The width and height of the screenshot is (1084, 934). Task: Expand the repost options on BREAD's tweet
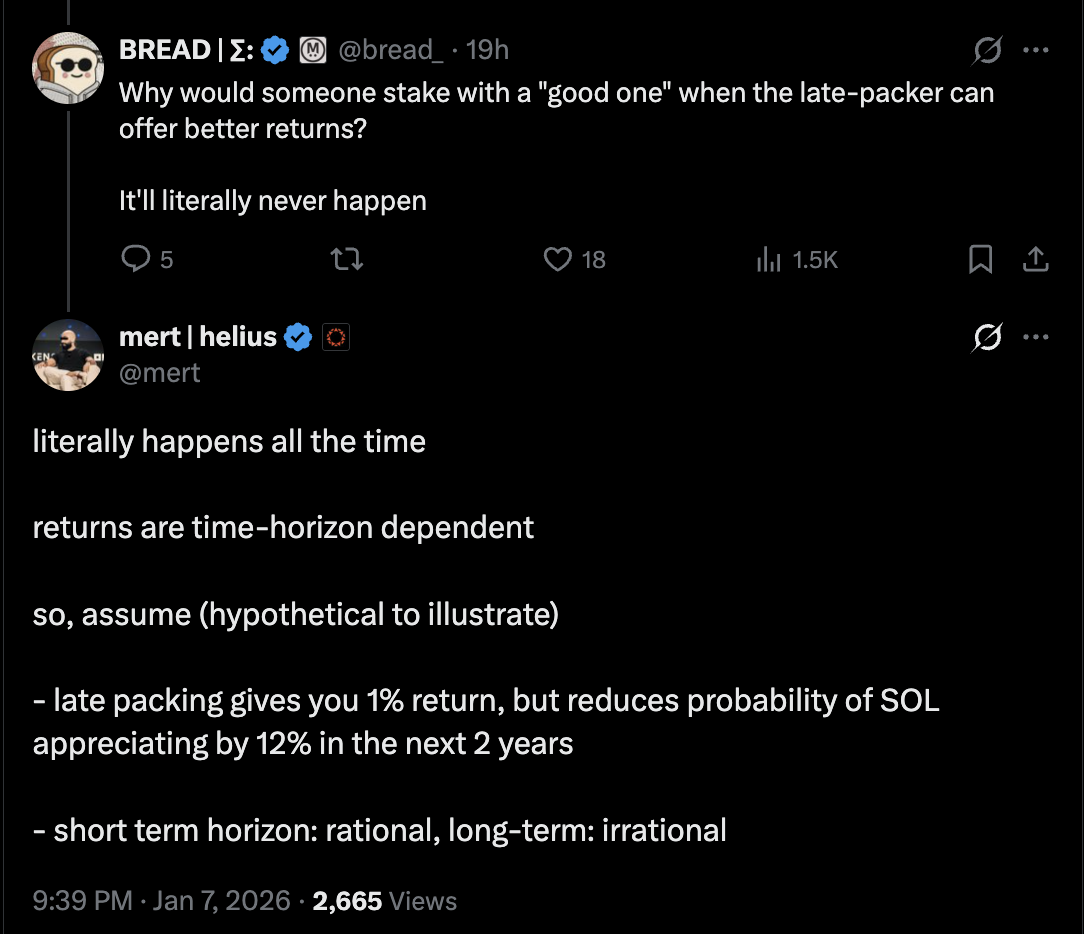(347, 259)
